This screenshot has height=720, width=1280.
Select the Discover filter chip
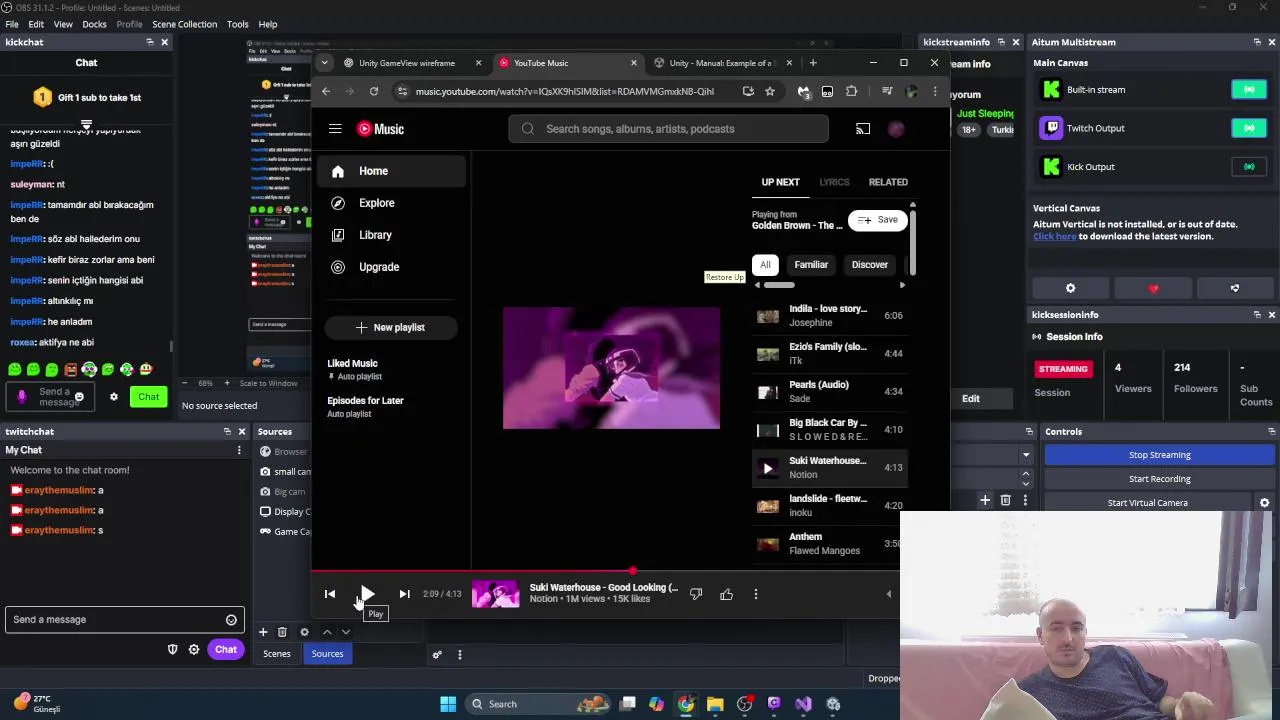coord(869,265)
